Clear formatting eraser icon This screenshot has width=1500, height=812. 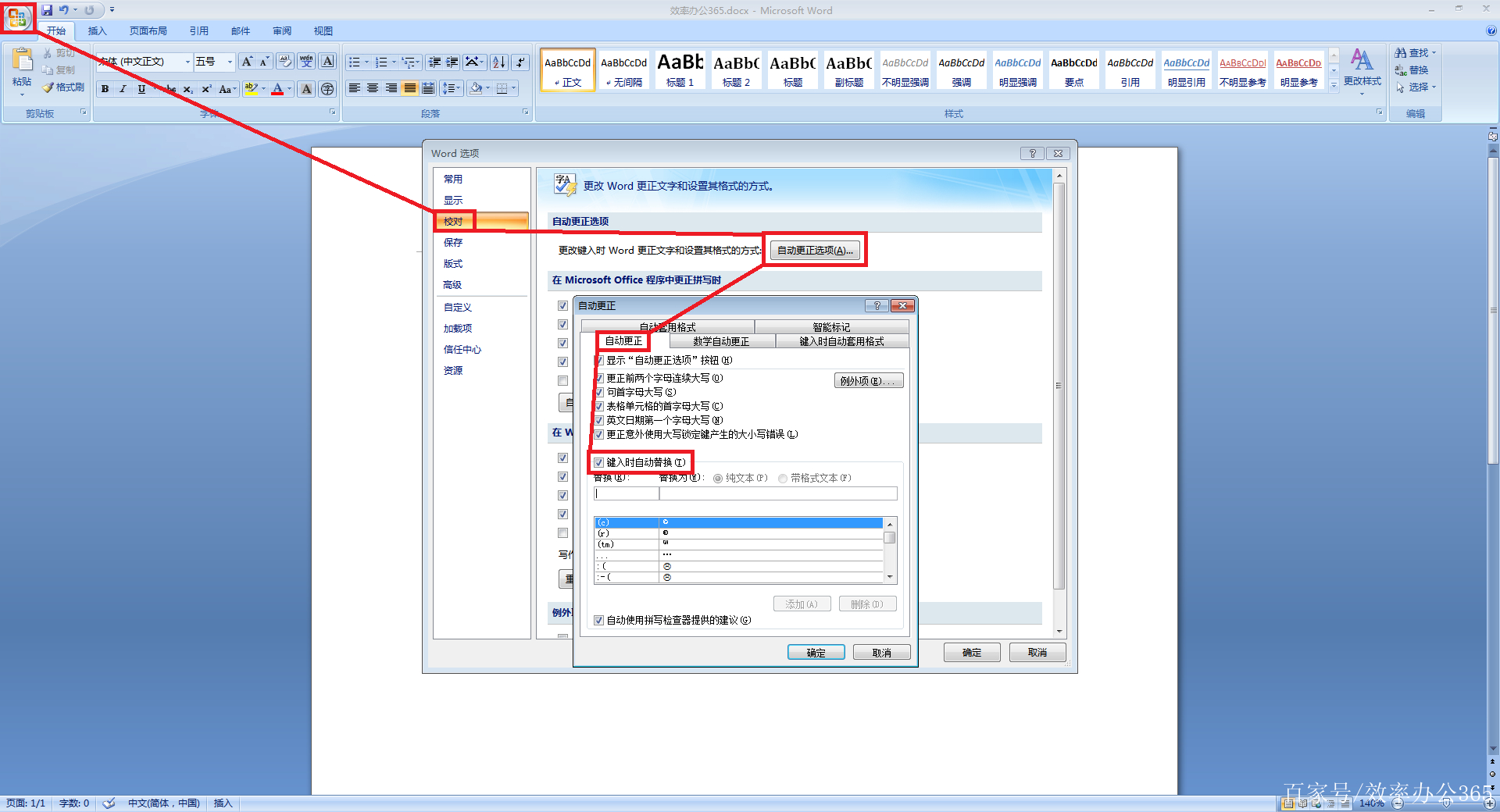(285, 62)
